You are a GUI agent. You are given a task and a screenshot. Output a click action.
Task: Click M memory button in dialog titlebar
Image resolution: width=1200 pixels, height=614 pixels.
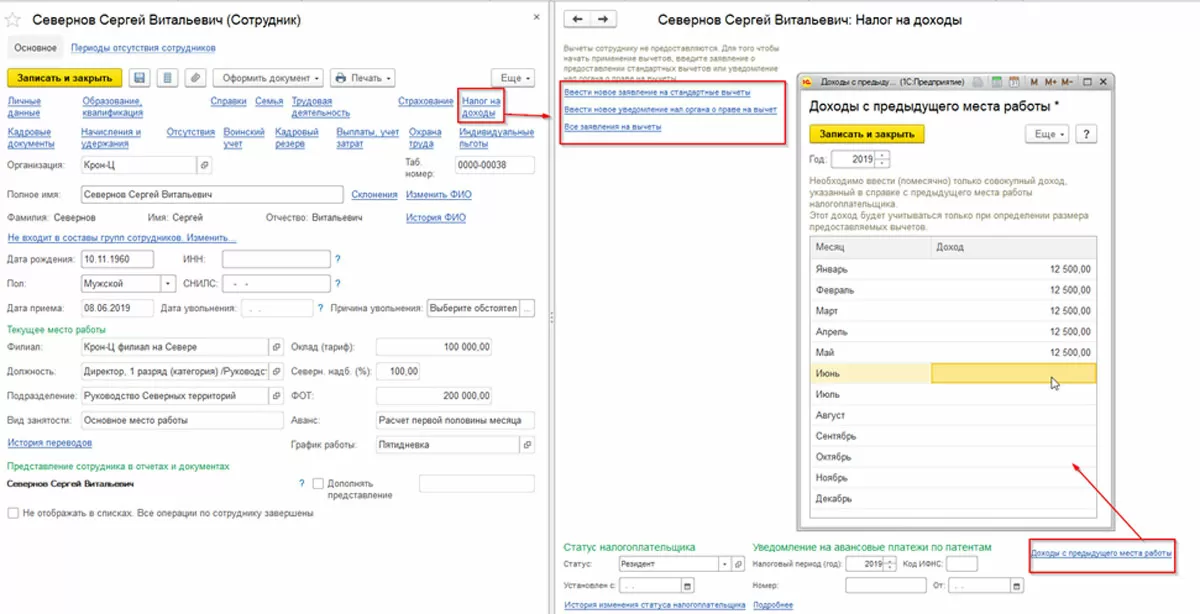(1035, 81)
